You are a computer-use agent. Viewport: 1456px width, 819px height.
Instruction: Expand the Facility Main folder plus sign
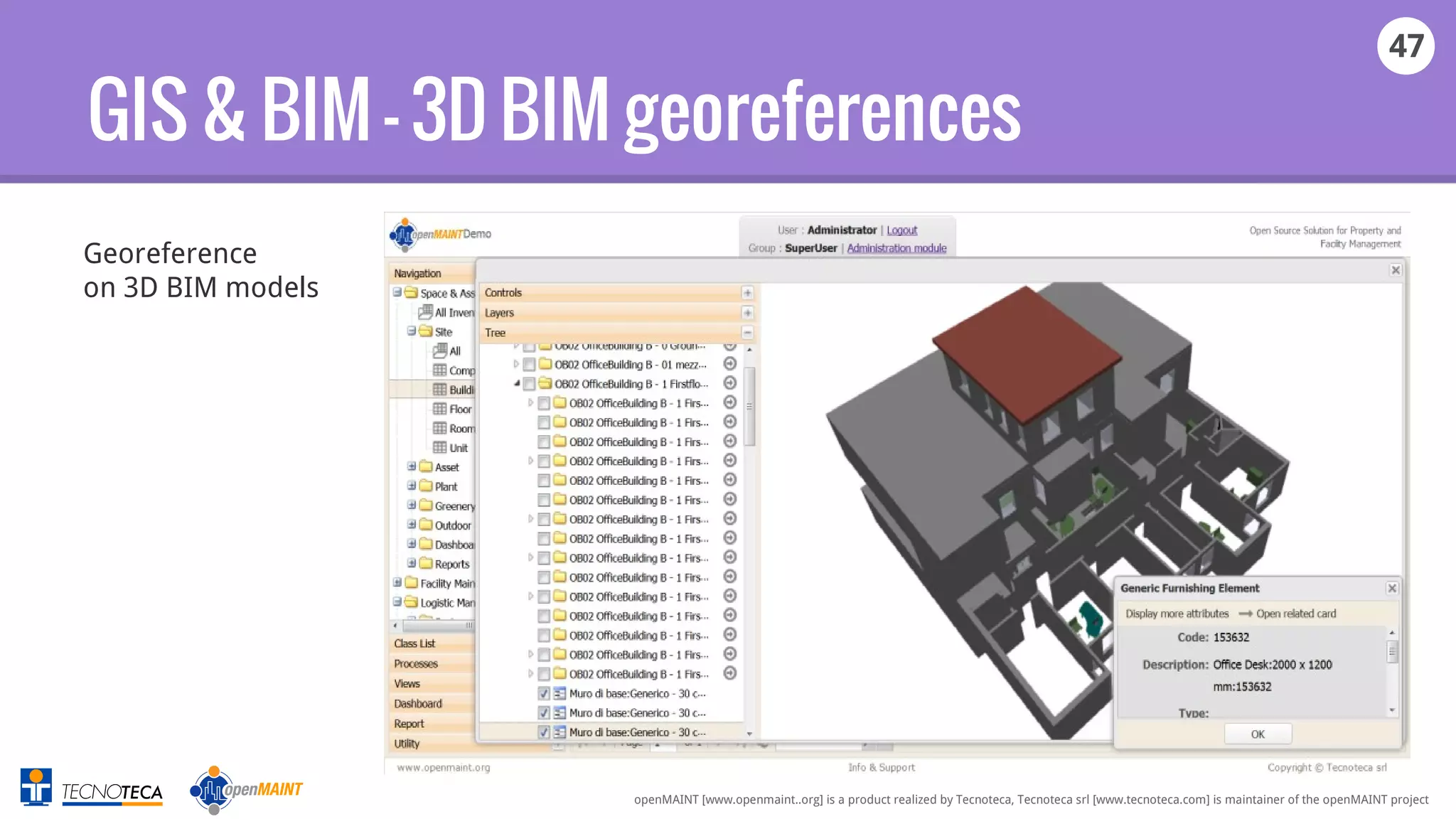[x=397, y=582]
